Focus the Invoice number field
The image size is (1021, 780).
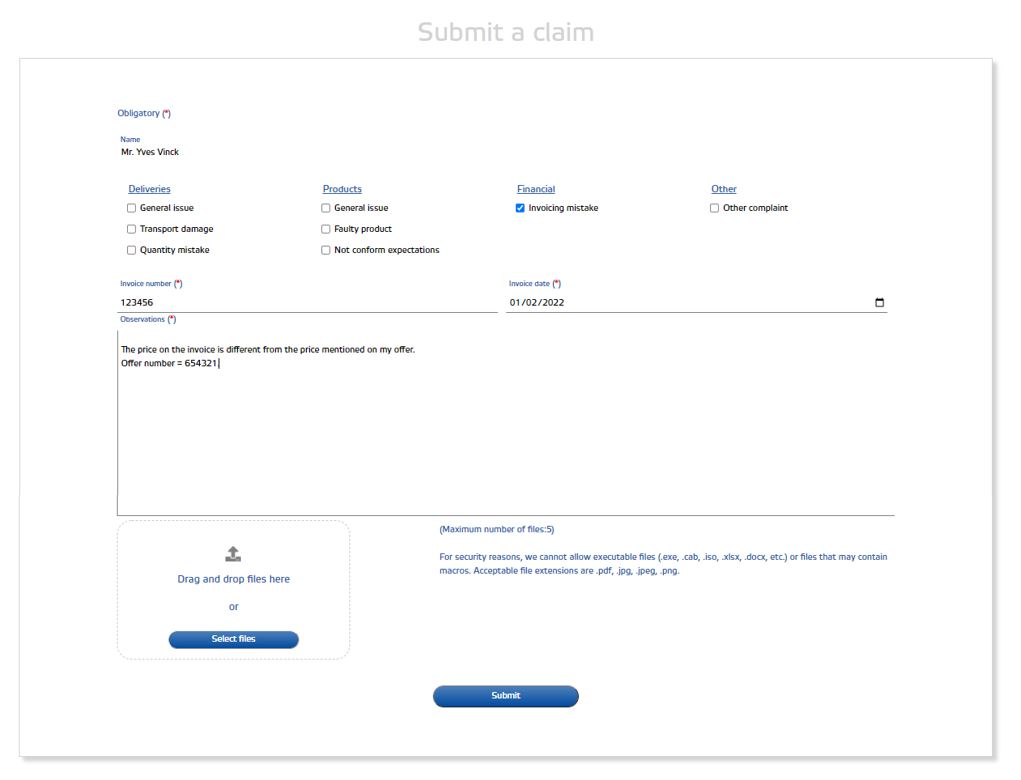[x=307, y=302]
